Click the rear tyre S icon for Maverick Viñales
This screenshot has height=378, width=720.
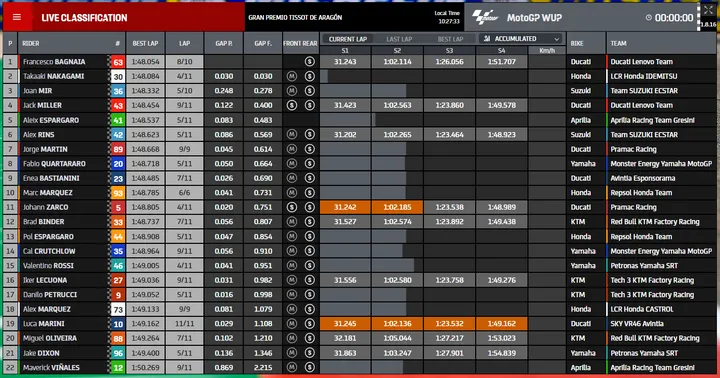[x=309, y=367]
